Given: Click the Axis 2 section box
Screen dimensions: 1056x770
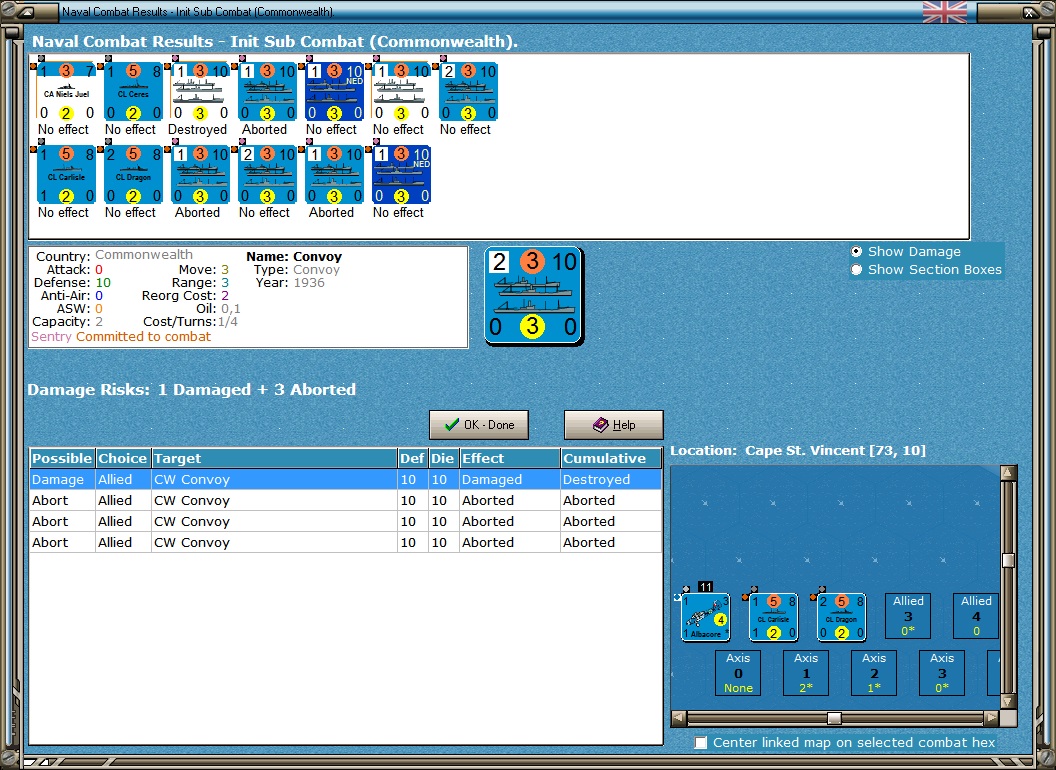Looking at the screenshot, I should click(873, 672).
